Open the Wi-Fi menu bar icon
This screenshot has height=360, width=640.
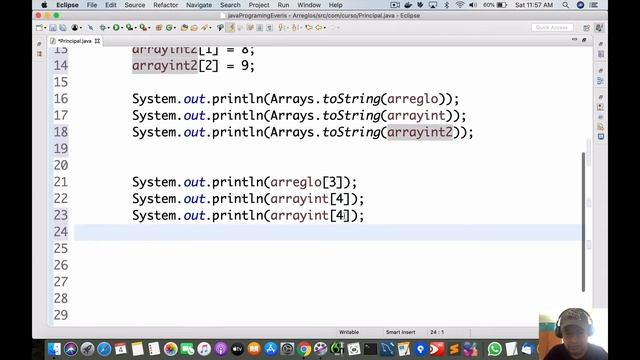coord(460,5)
